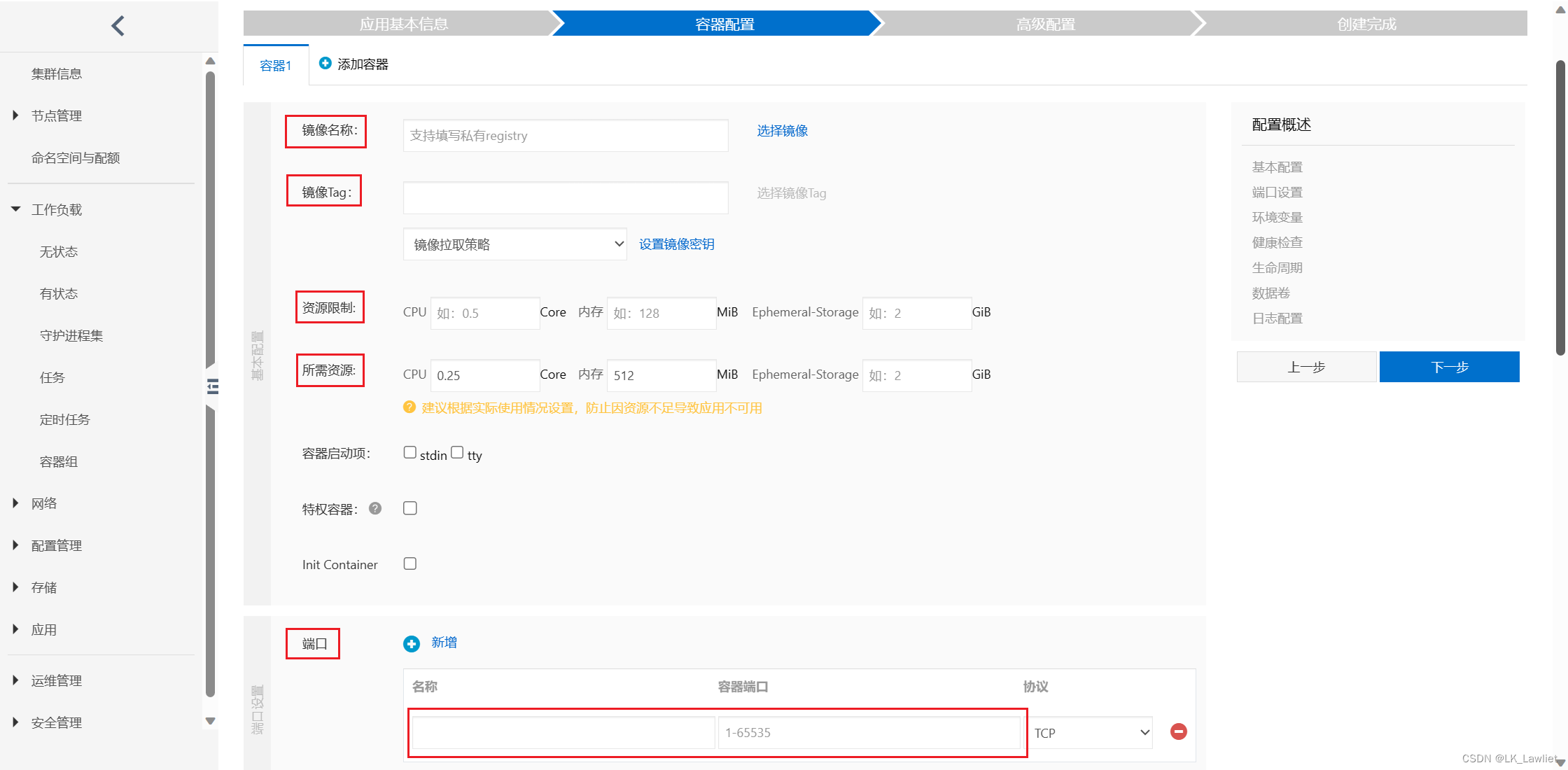Open the 定时任务 workload page
This screenshot has width=1568, height=770.
click(x=65, y=419)
